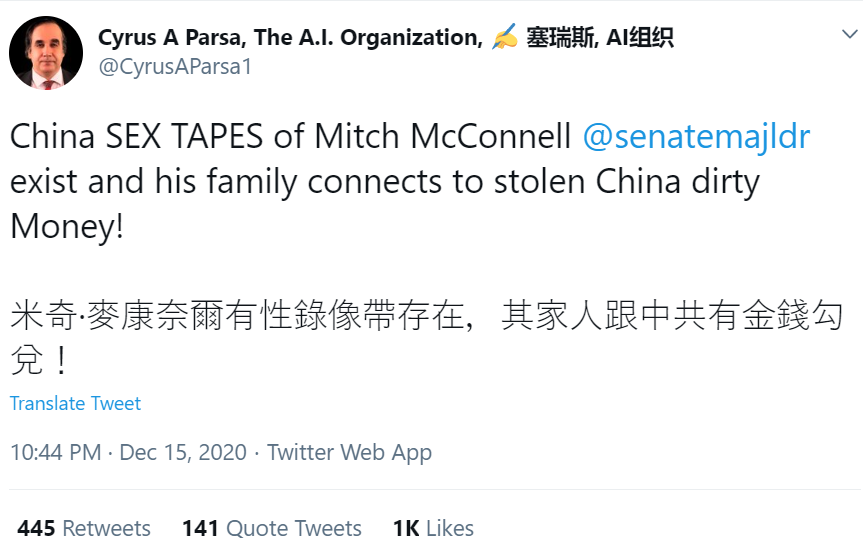Open the Twitter Web App source link
The height and width of the screenshot is (547, 863).
coord(349,452)
